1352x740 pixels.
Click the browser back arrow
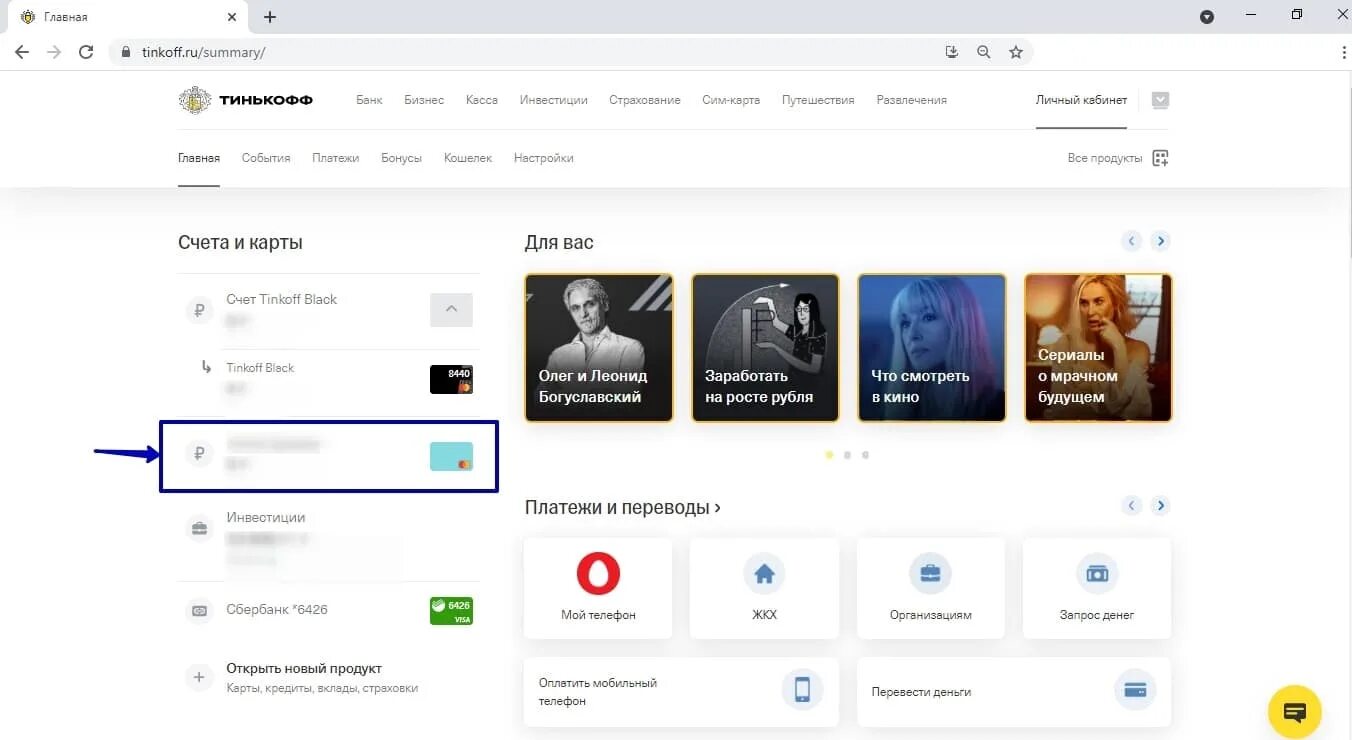point(22,52)
